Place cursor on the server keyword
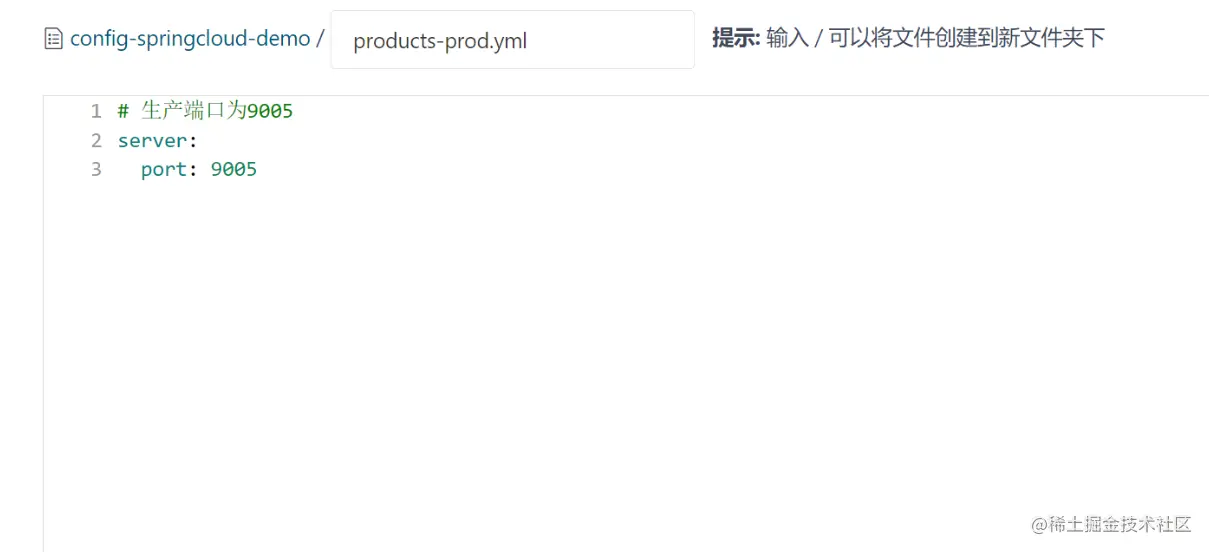Screen dimensions: 1209x552 pyautogui.click(x=152, y=141)
